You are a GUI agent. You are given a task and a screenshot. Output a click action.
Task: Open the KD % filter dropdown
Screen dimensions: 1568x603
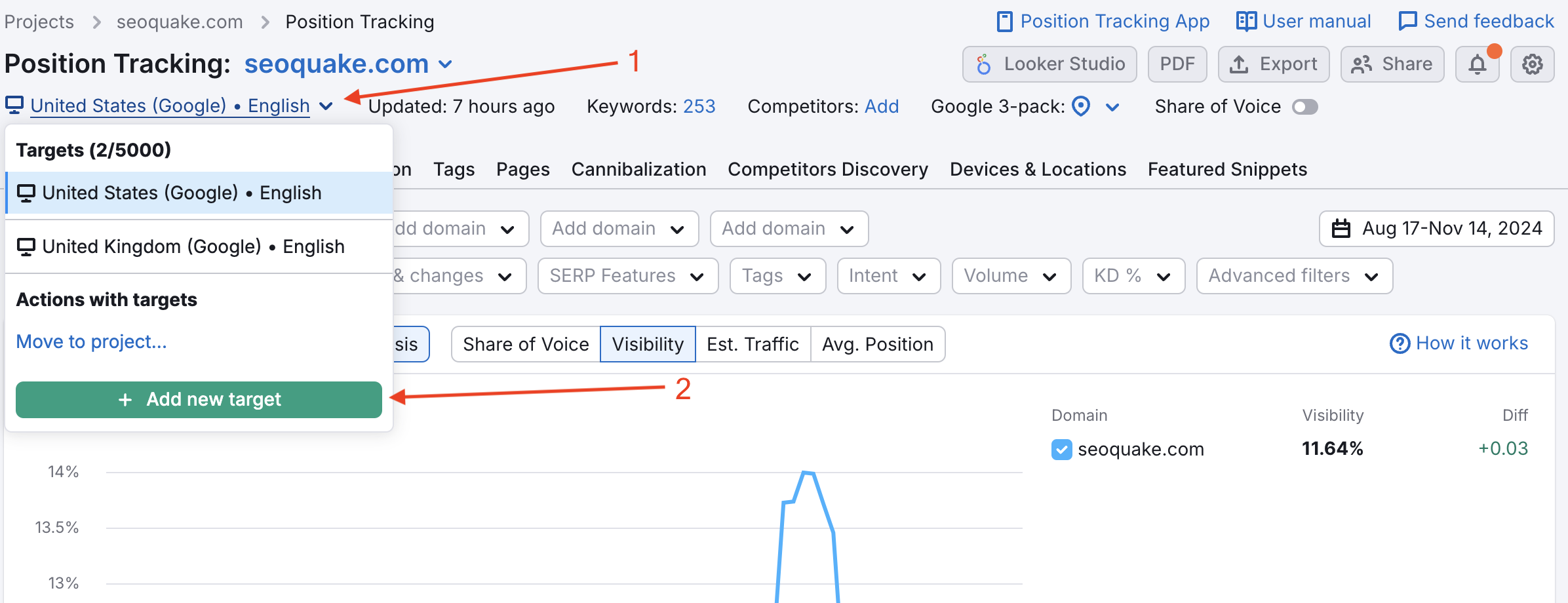pos(1133,276)
